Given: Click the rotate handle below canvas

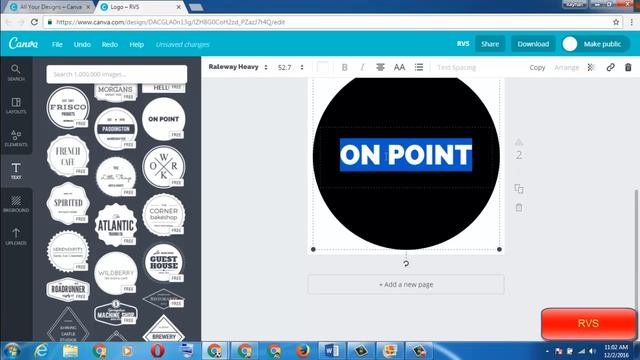Looking at the screenshot, I should click(x=406, y=264).
